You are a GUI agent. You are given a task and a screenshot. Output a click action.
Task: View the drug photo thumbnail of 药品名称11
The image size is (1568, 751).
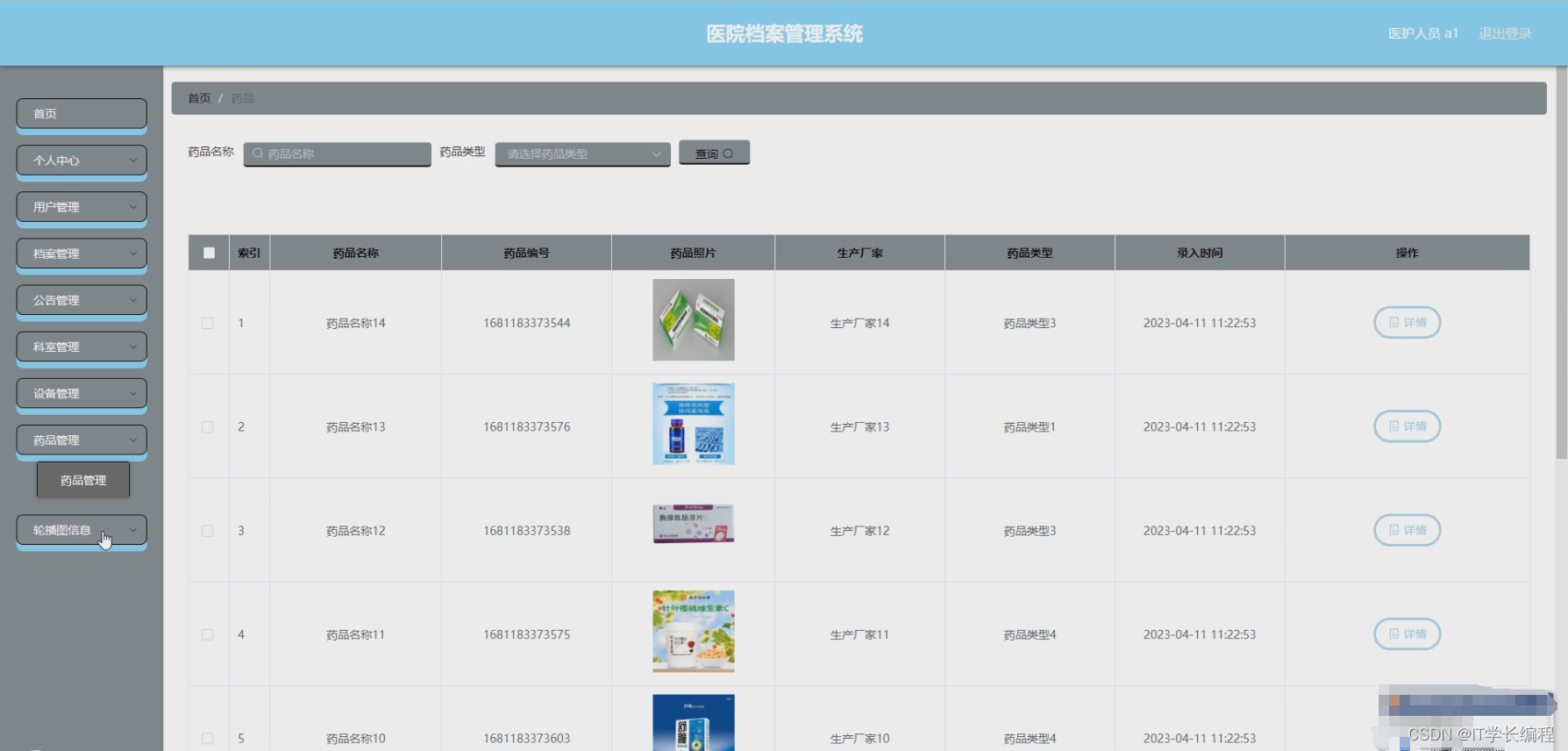click(x=694, y=632)
